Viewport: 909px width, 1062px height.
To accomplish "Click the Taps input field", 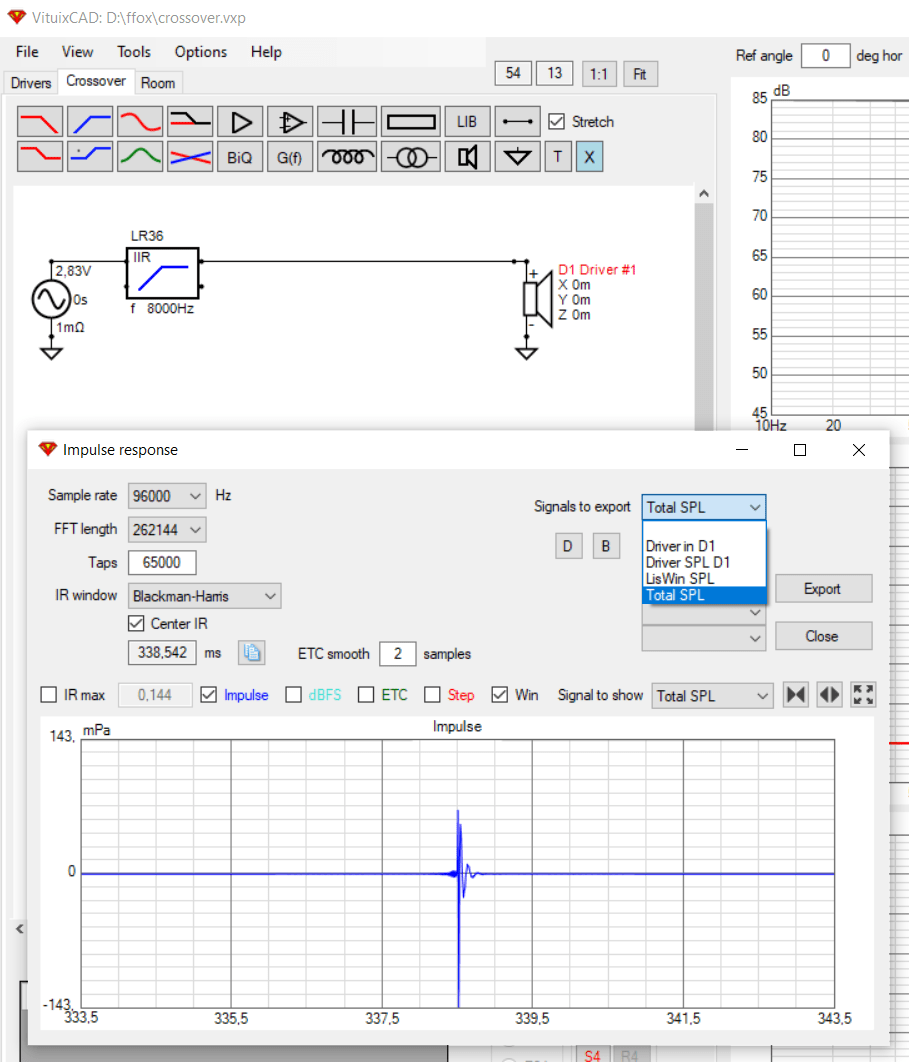I will tap(162, 563).
